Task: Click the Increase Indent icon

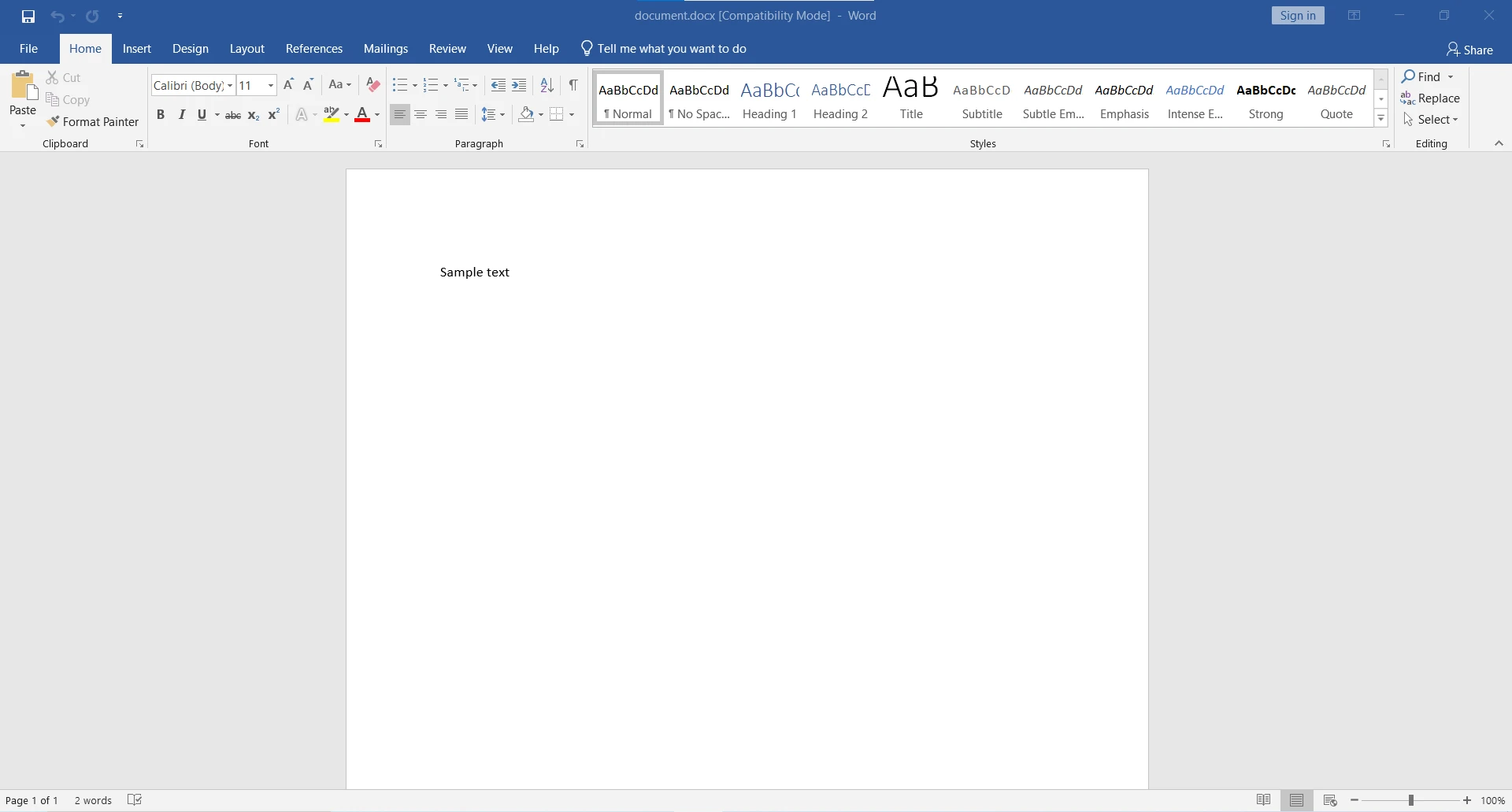Action: [x=519, y=85]
